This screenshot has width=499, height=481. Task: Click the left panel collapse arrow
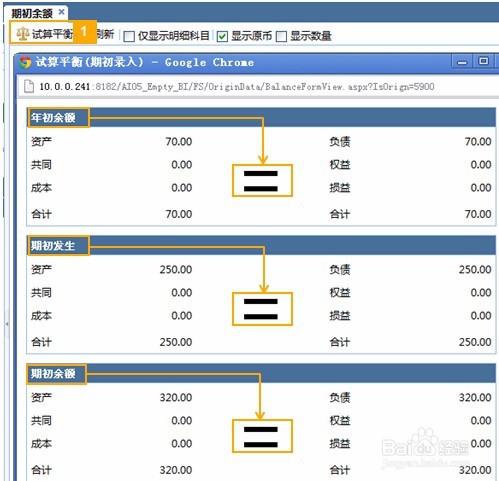pyautogui.click(x=7, y=324)
